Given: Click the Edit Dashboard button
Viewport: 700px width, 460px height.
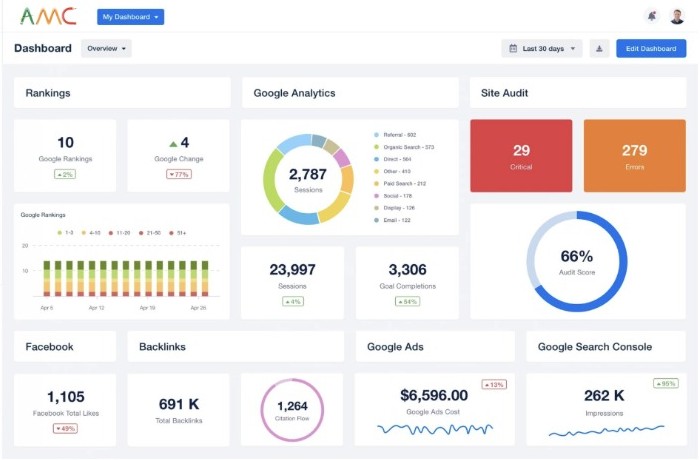Looking at the screenshot, I should (x=651, y=48).
